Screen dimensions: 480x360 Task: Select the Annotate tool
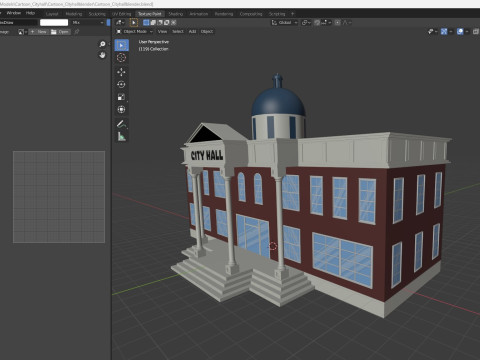[x=121, y=124]
